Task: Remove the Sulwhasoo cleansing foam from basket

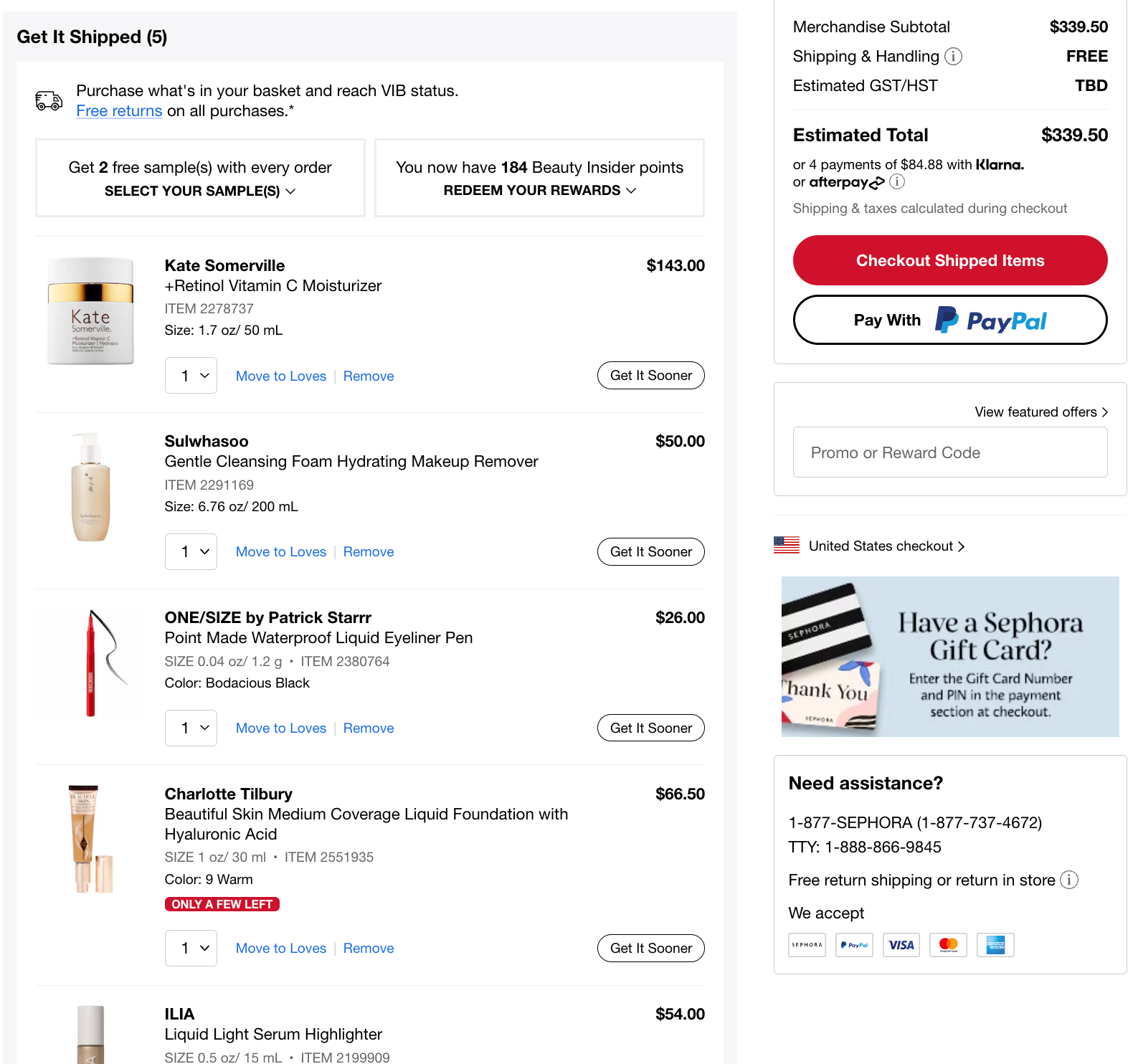Action: pyautogui.click(x=369, y=551)
